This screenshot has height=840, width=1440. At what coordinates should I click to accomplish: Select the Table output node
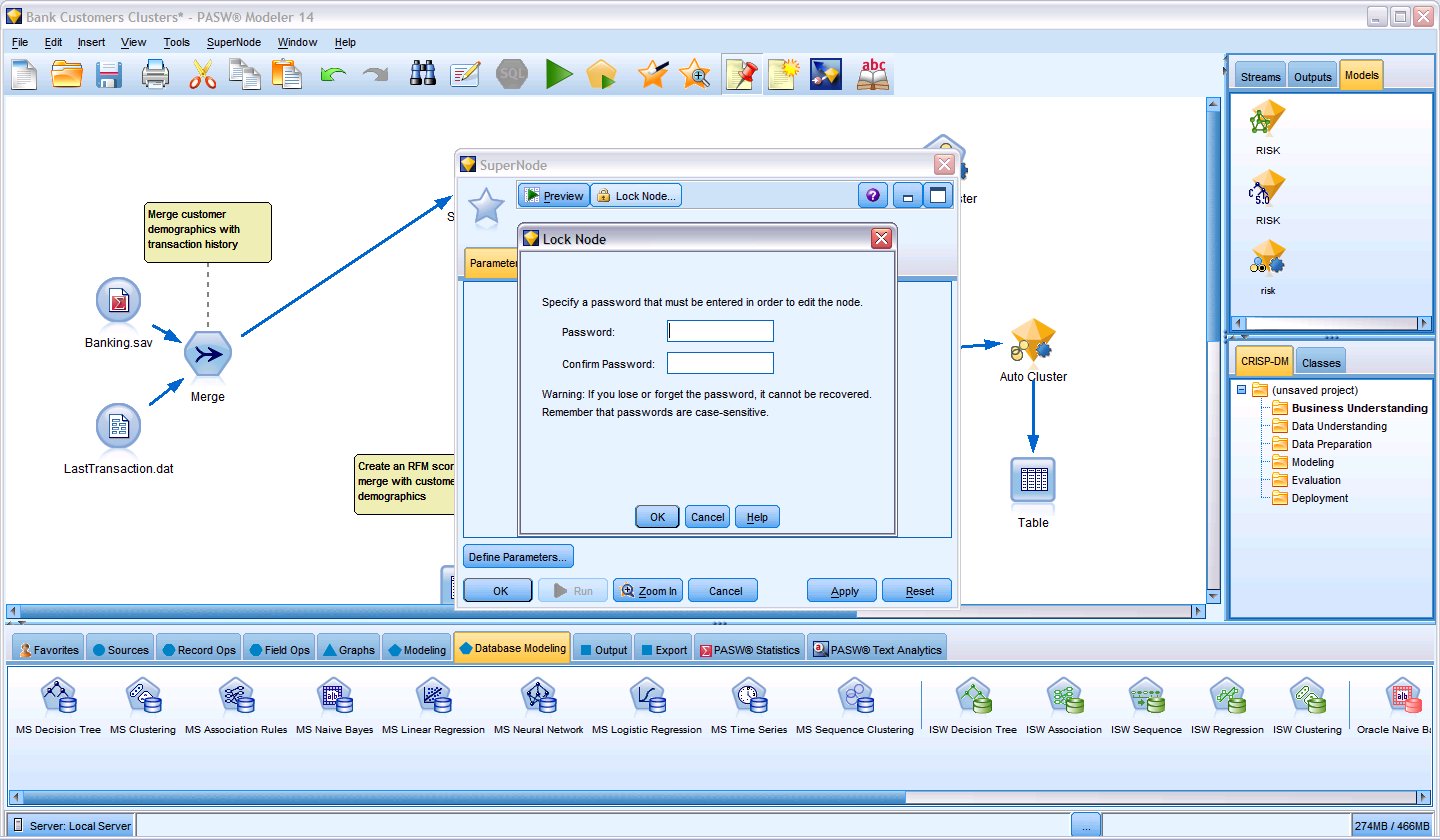(1033, 481)
